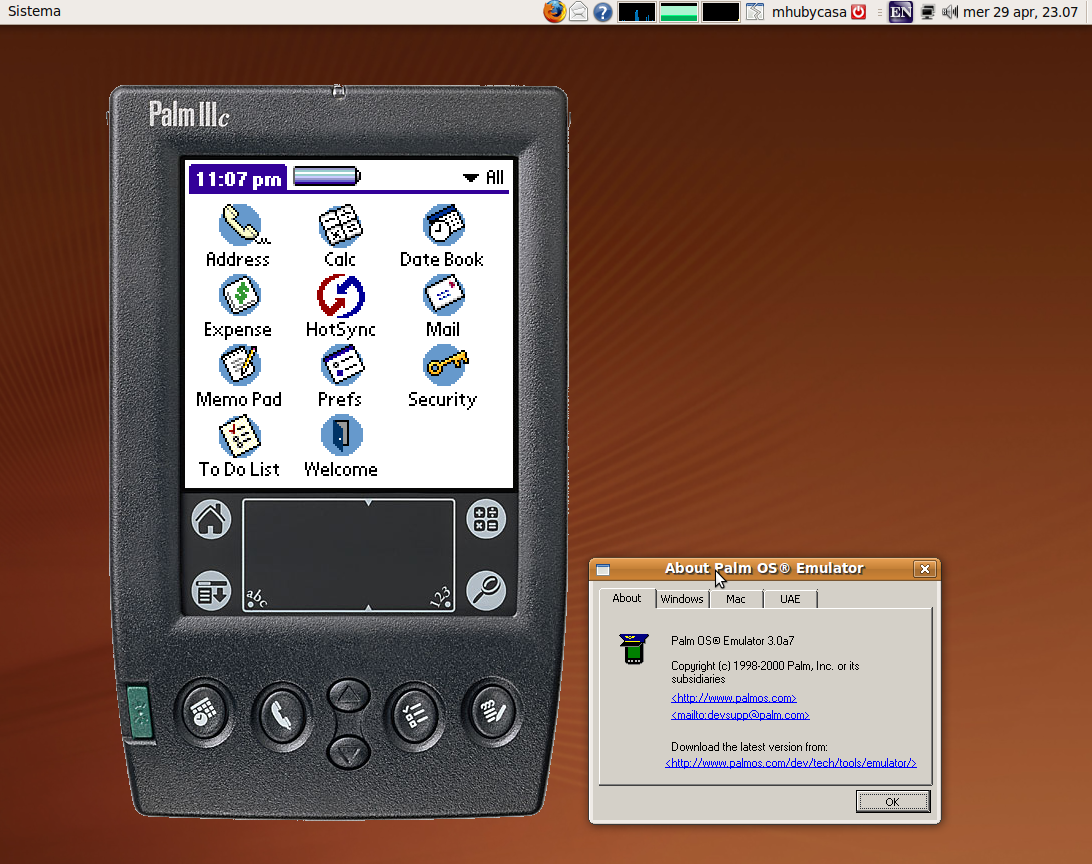1092x864 pixels.
Task: Start the HotSync app
Action: (x=341, y=306)
